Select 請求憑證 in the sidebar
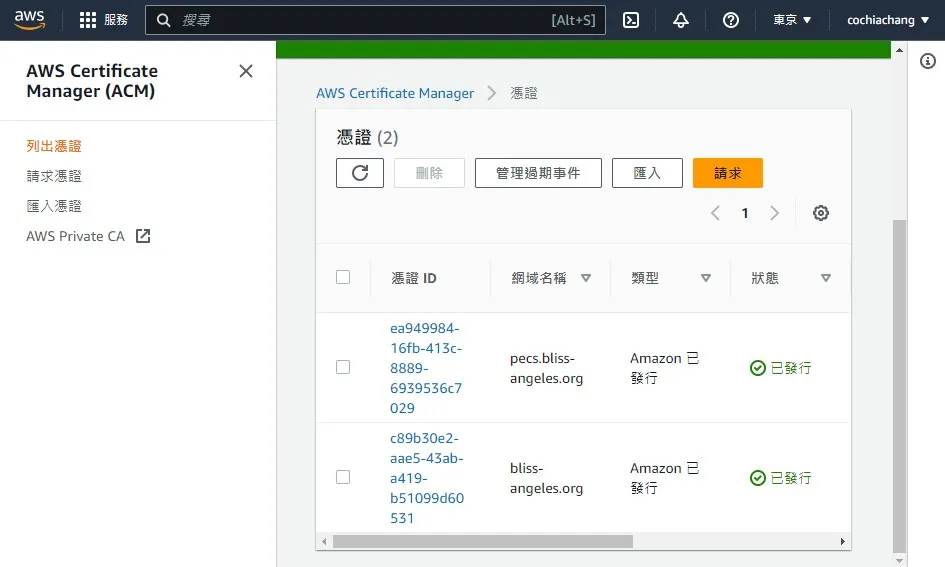Viewport: 945px width, 567px height. tap(54, 176)
